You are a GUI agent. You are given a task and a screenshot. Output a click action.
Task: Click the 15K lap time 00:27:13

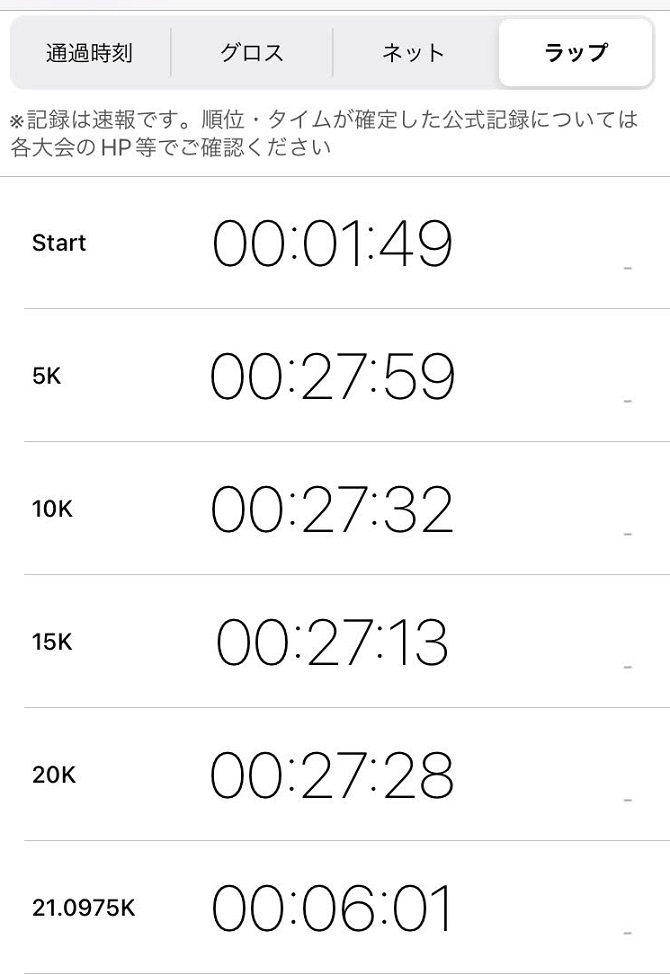pos(332,642)
